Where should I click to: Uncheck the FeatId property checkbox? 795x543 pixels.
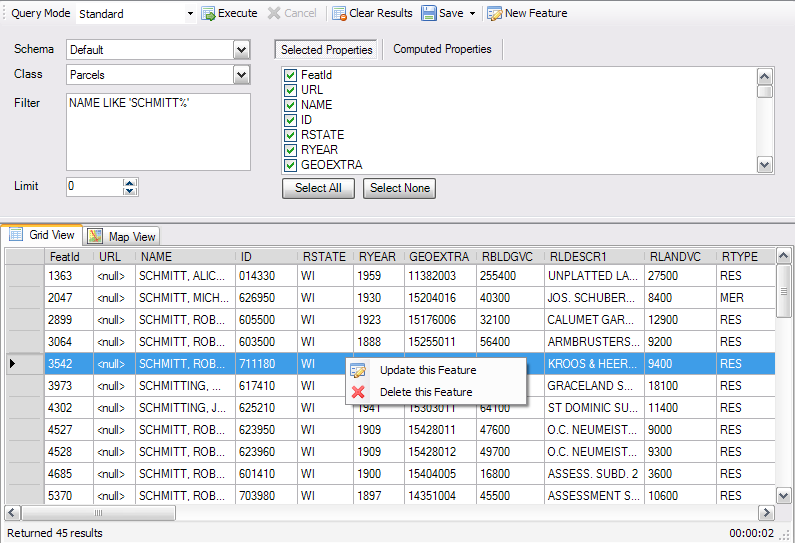pos(291,76)
